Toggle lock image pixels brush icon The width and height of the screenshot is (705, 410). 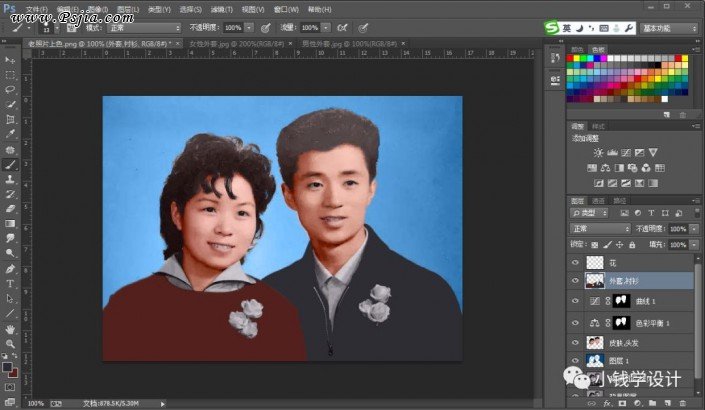coord(607,245)
